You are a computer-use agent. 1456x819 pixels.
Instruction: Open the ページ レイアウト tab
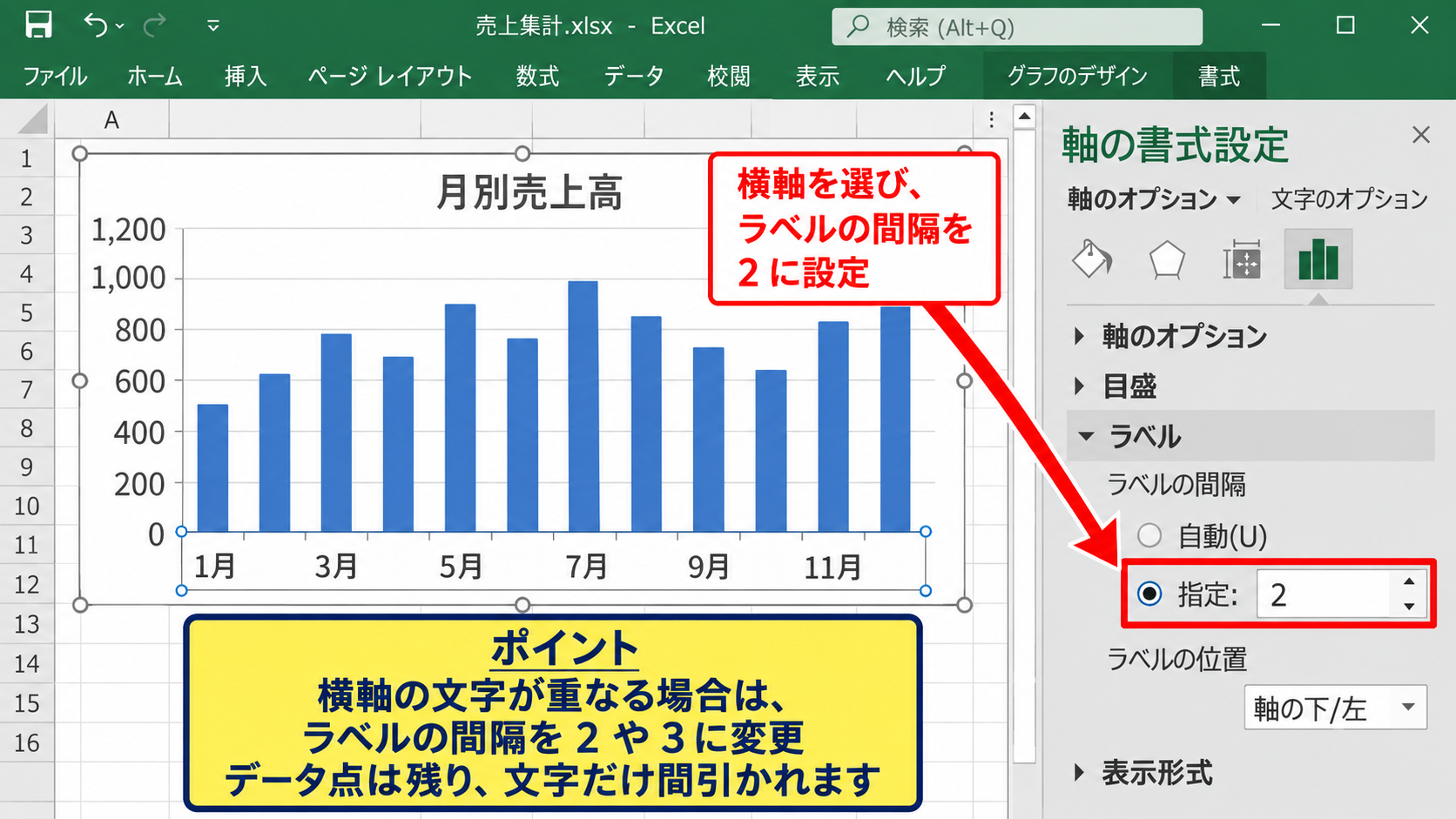click(x=389, y=77)
